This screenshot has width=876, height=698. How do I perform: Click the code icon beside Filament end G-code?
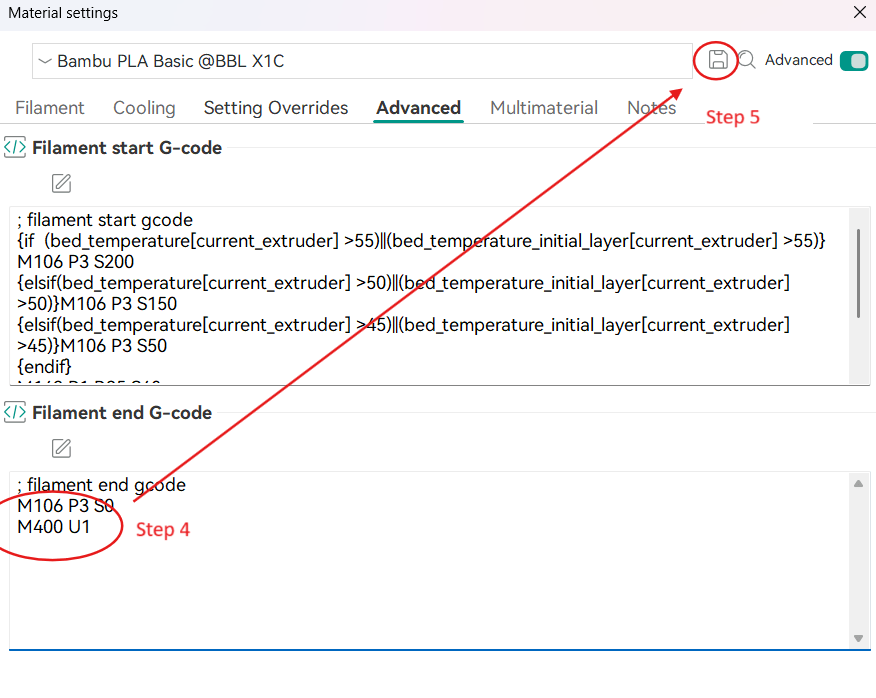[15, 412]
